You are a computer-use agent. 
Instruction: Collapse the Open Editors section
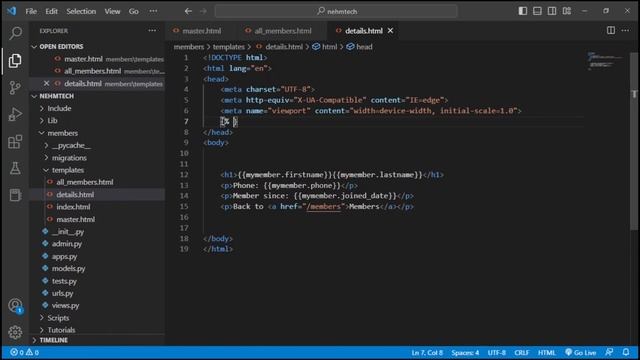click(x=98, y=47)
